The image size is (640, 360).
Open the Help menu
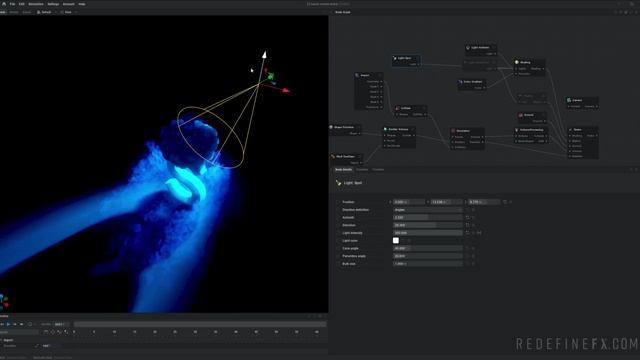click(x=82, y=4)
